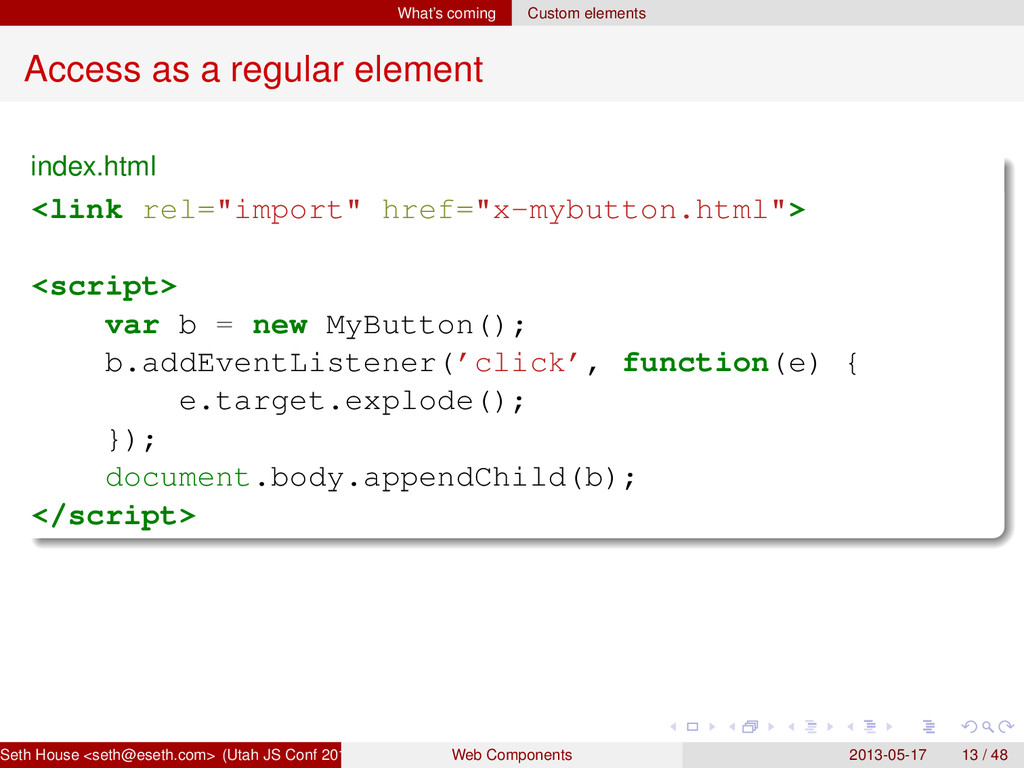
Task: Click the new MyButton() code line
Action: 315,325
